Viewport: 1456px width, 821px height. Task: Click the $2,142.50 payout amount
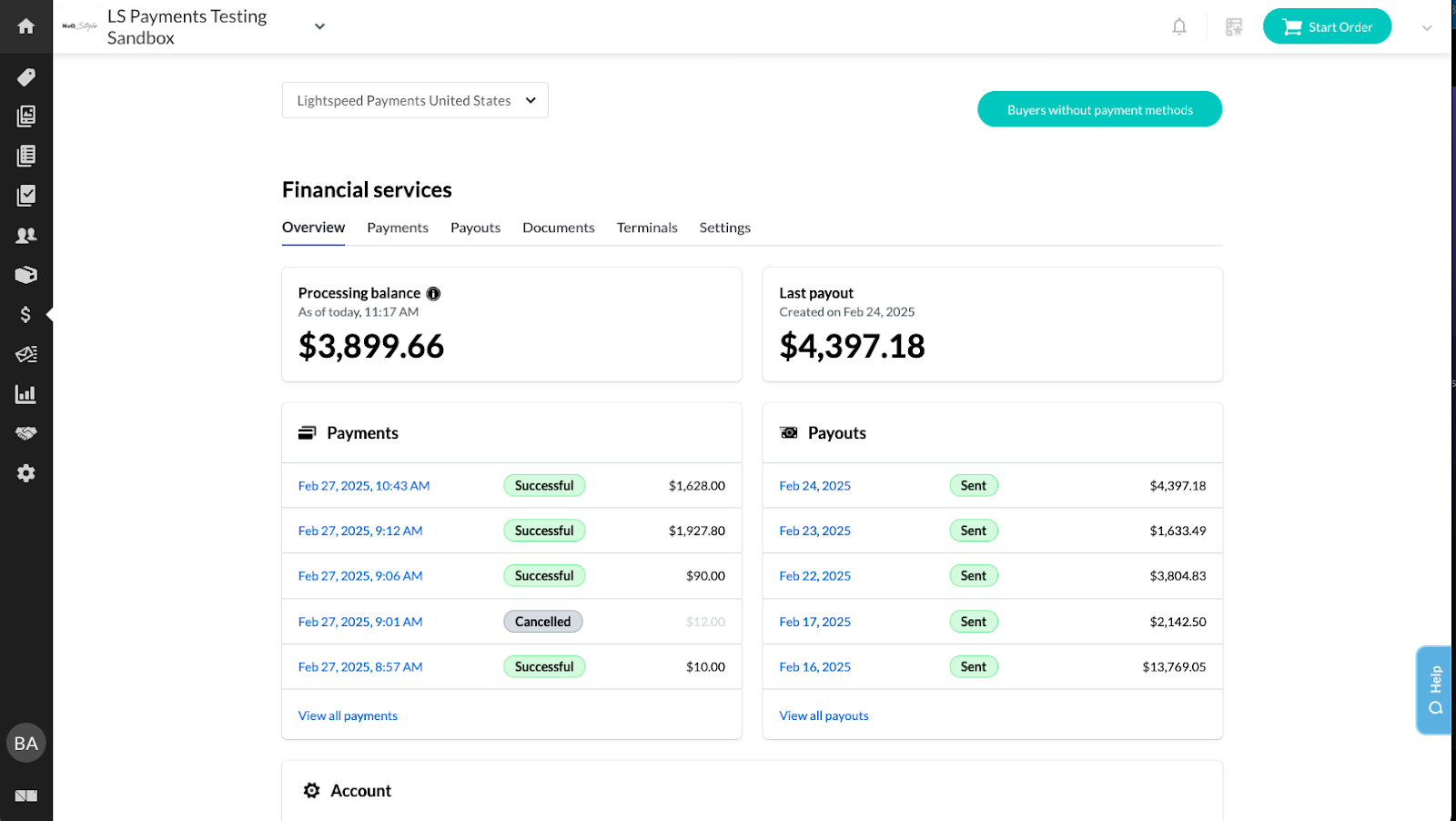[1178, 622]
